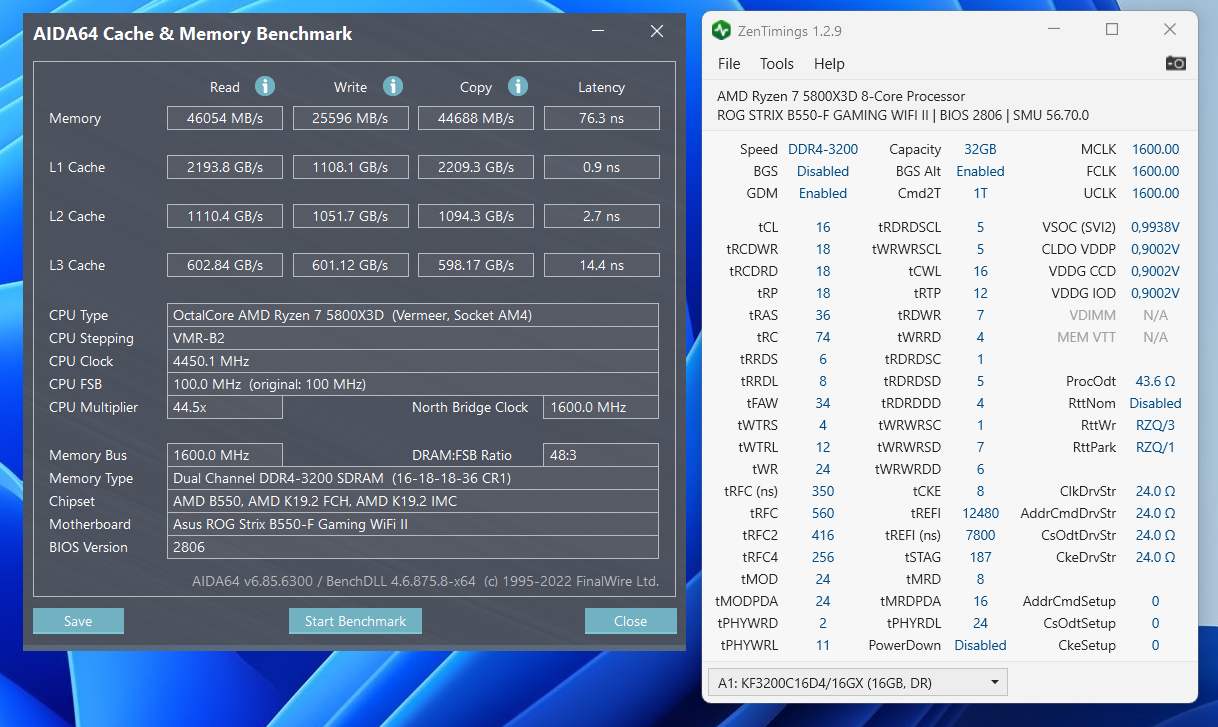1218x727 pixels.
Task: Click the Memory Type Dual Channel DDR4-3200 field
Action: [x=412, y=478]
